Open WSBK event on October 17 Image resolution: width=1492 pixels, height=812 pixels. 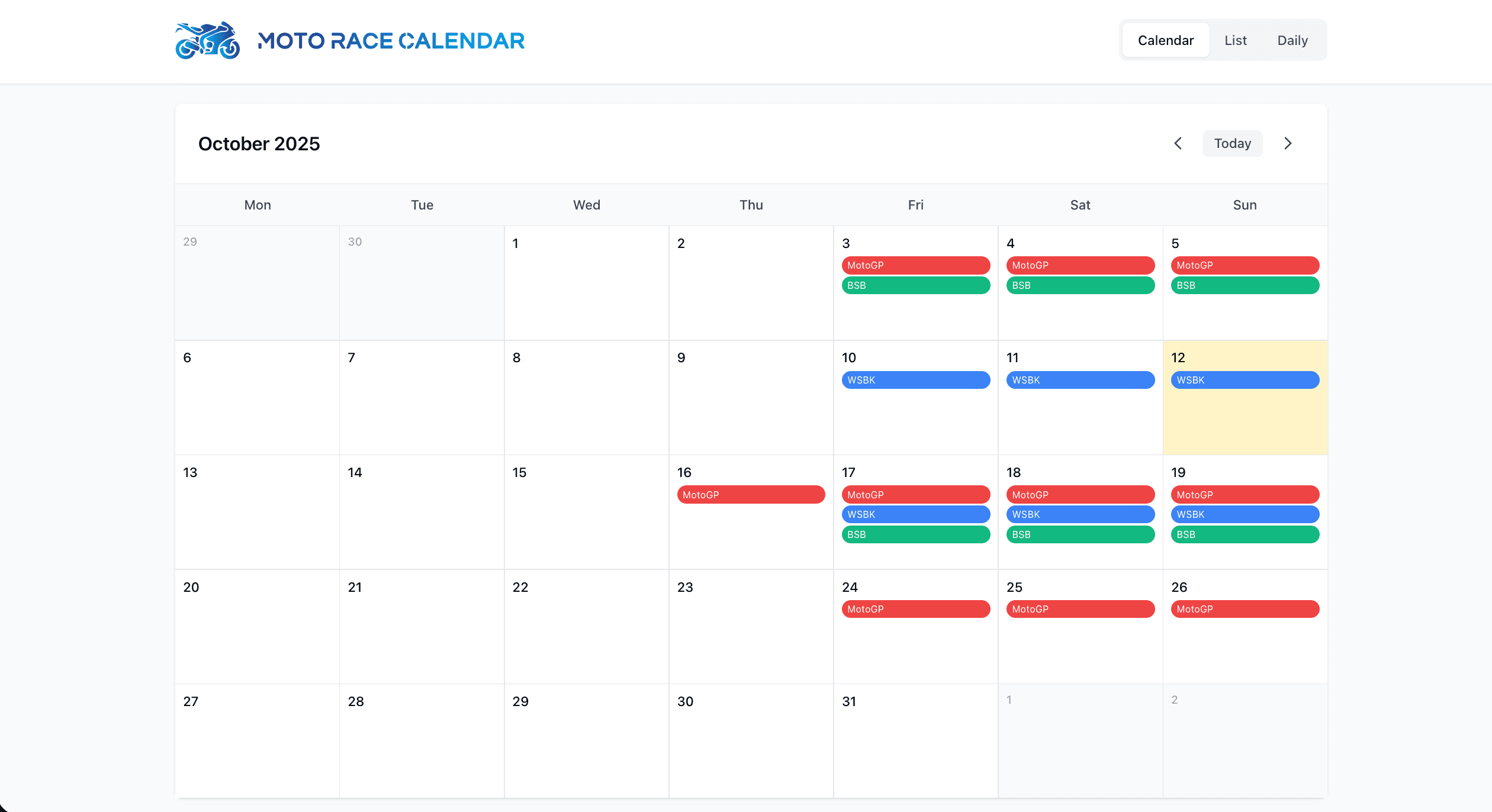click(x=915, y=514)
